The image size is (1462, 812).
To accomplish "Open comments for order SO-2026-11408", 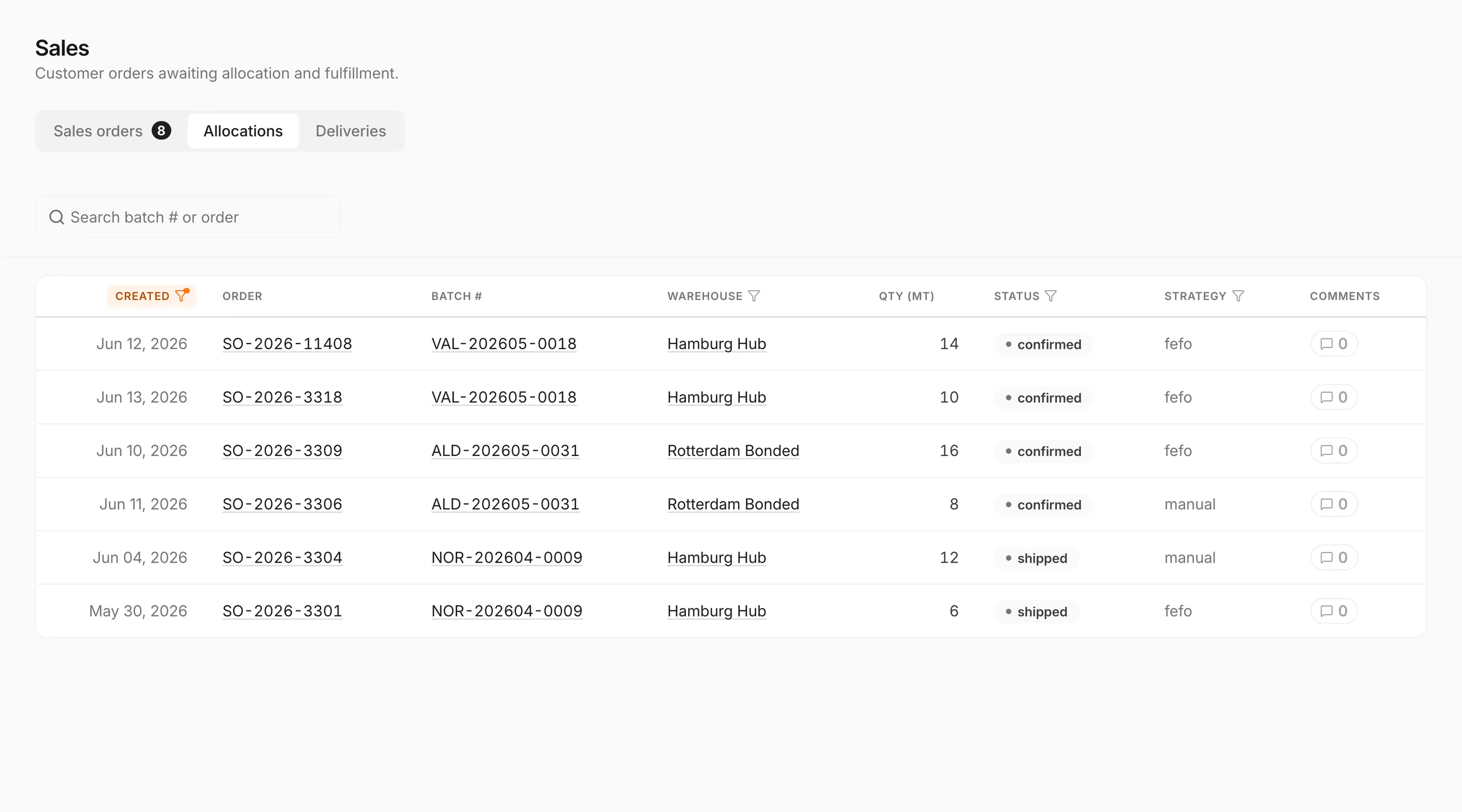I will pyautogui.click(x=1334, y=344).
